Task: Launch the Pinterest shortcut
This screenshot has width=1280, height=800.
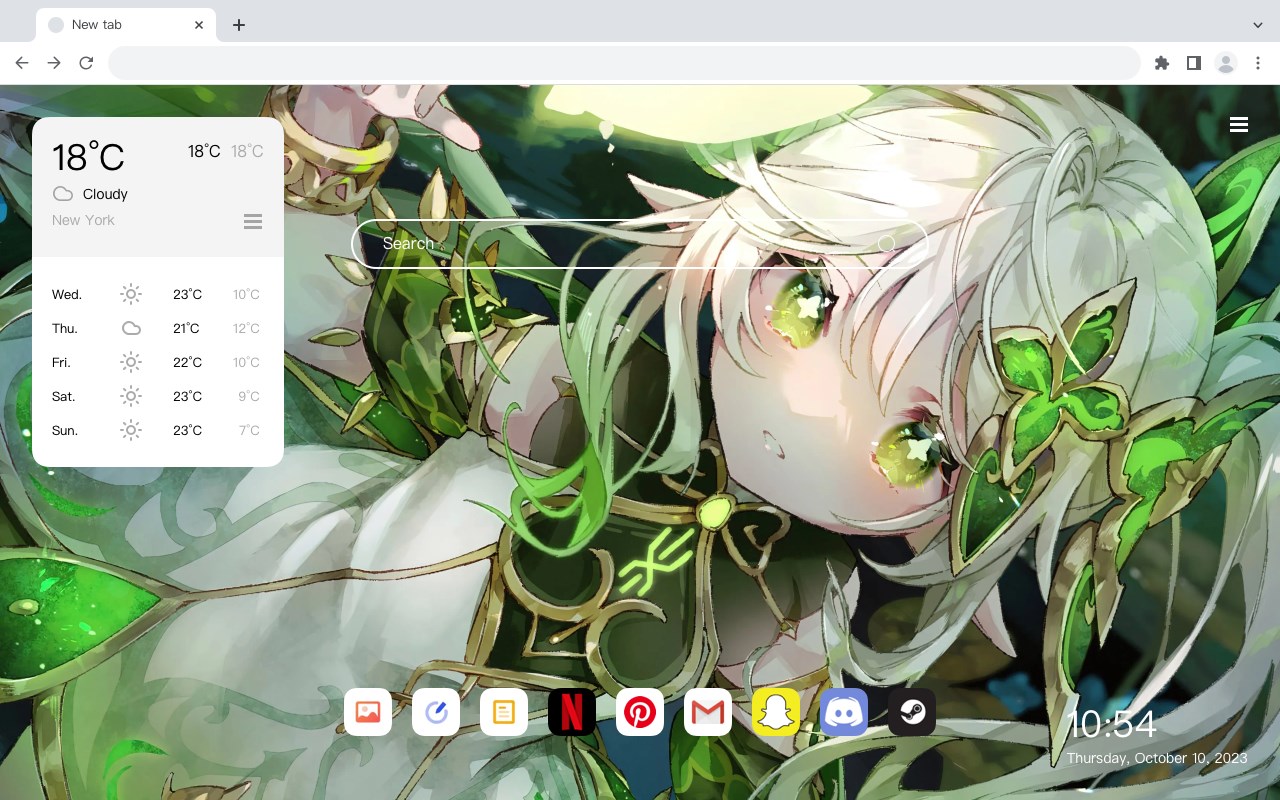Action: 640,712
